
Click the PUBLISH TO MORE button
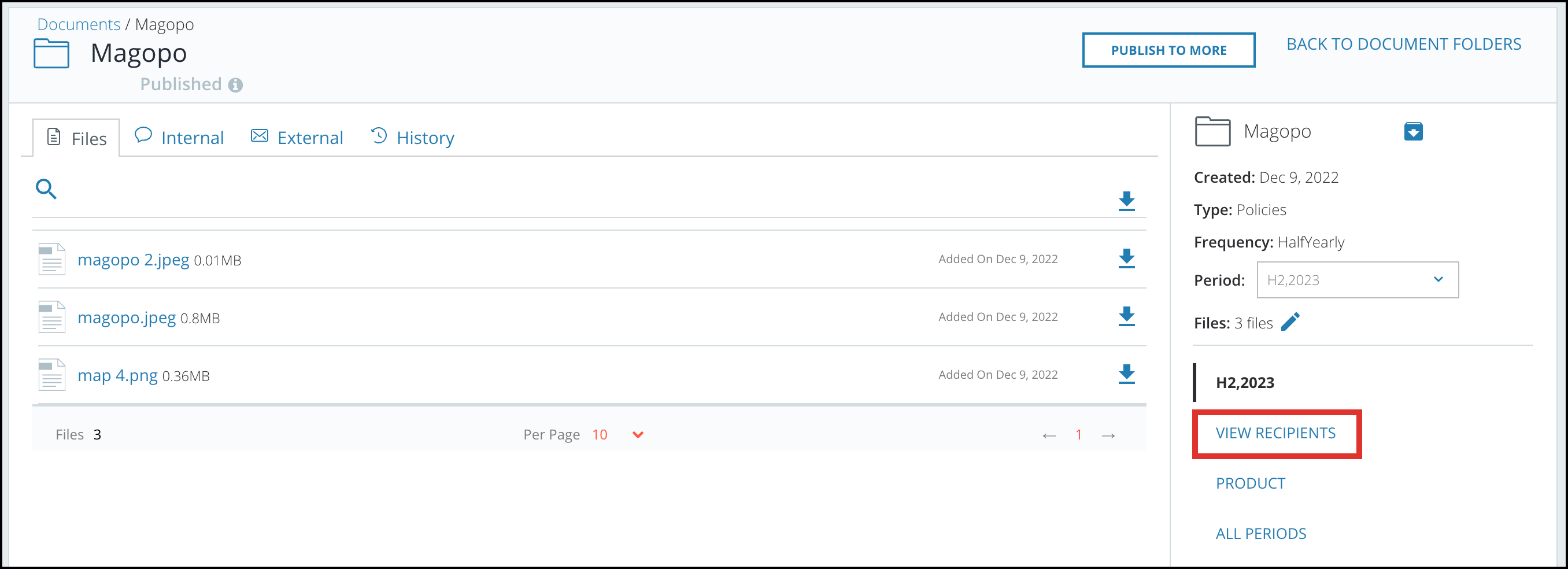[x=1168, y=50]
